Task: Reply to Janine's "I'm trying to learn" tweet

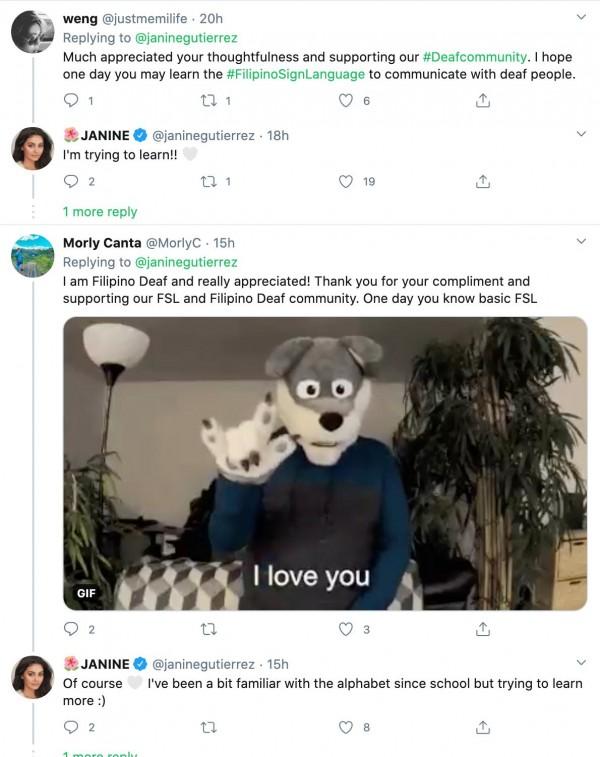Action: [71, 181]
